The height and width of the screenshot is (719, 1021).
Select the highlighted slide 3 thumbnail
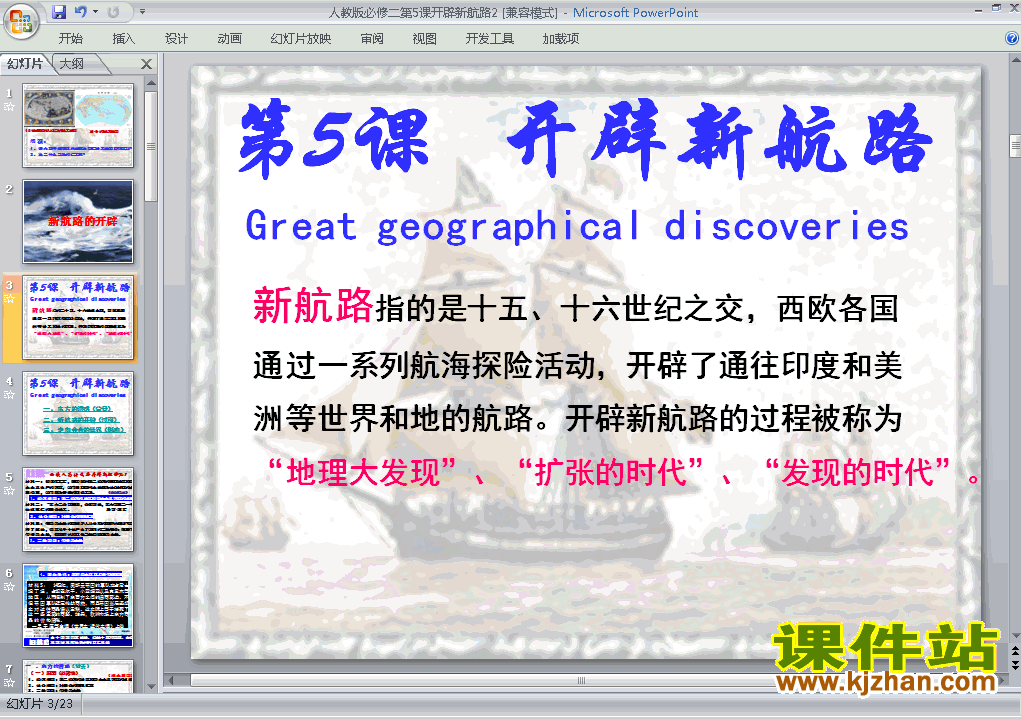pos(78,317)
